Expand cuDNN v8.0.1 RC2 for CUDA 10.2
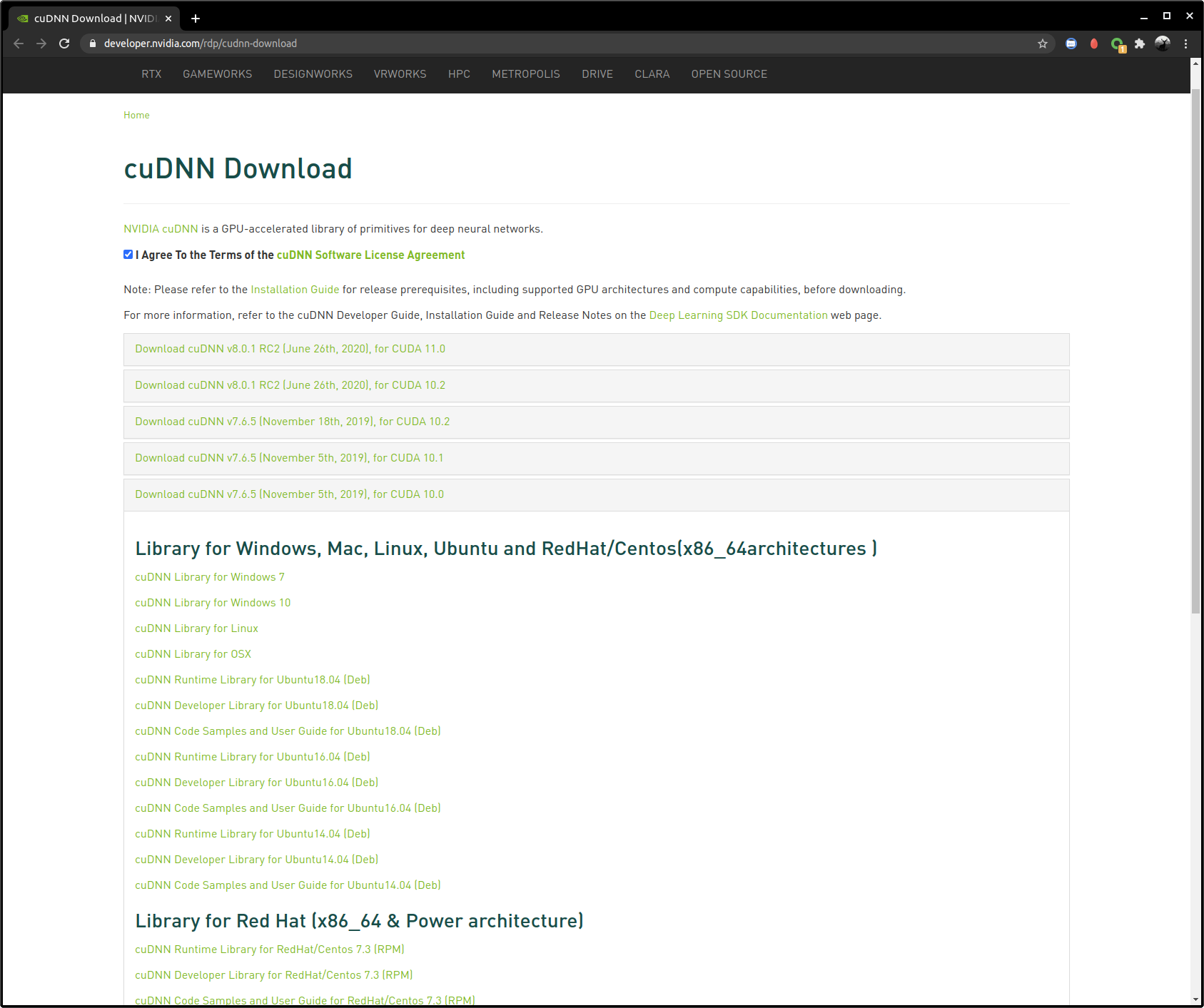This screenshot has width=1204, height=1008. point(596,386)
